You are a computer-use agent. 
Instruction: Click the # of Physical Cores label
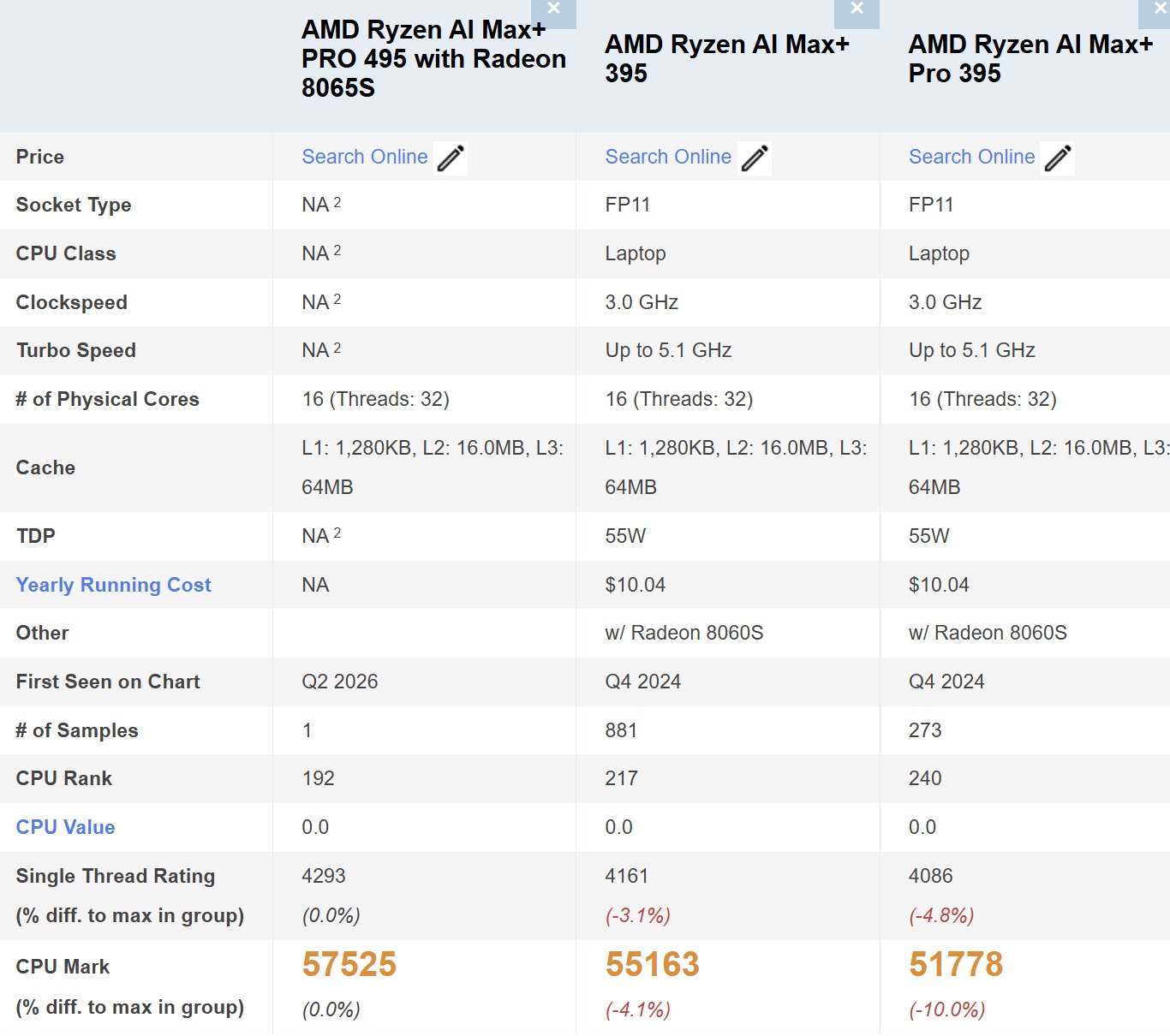[107, 399]
